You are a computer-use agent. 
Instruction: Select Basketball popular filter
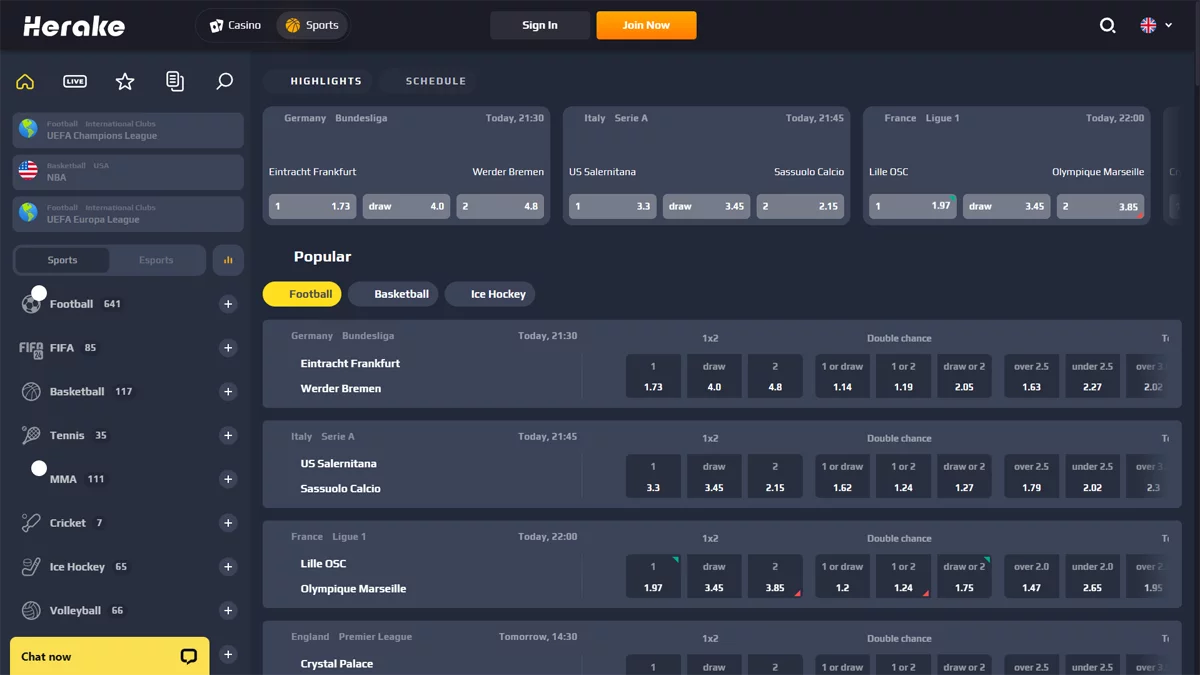pyautogui.click(x=392, y=294)
